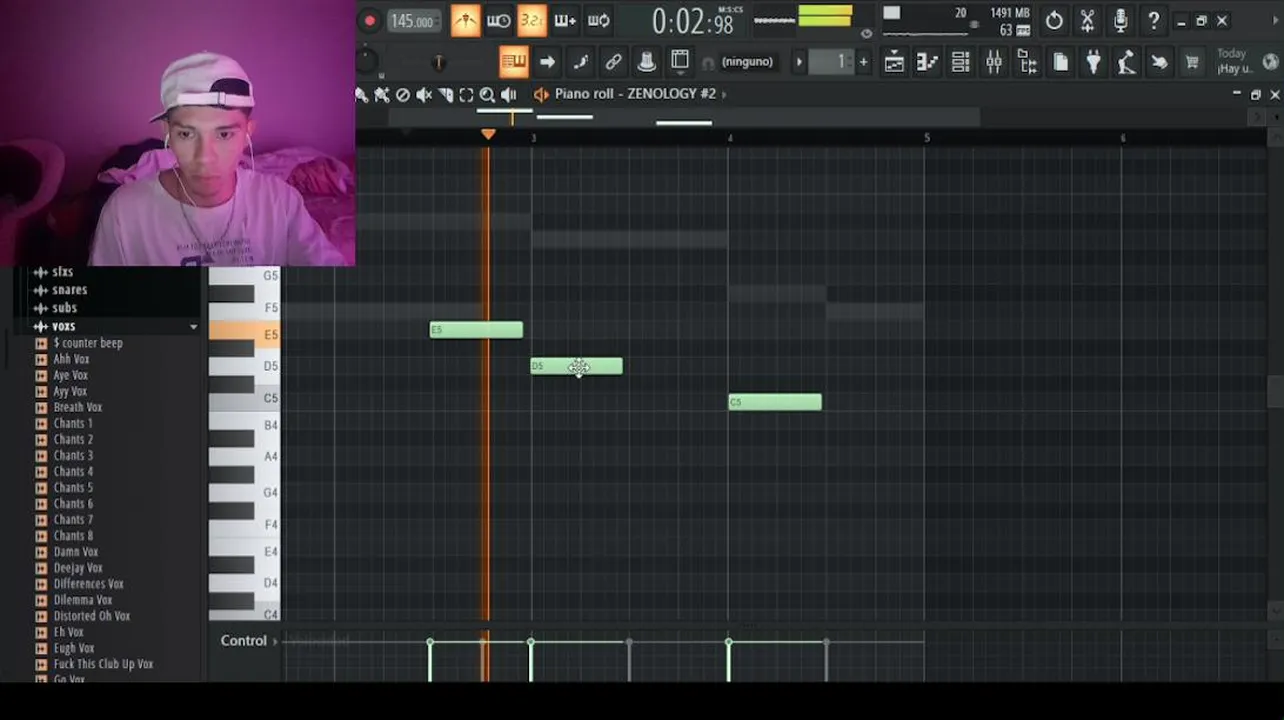Select the Delete tool in piano roll

pyautogui.click(x=403, y=95)
